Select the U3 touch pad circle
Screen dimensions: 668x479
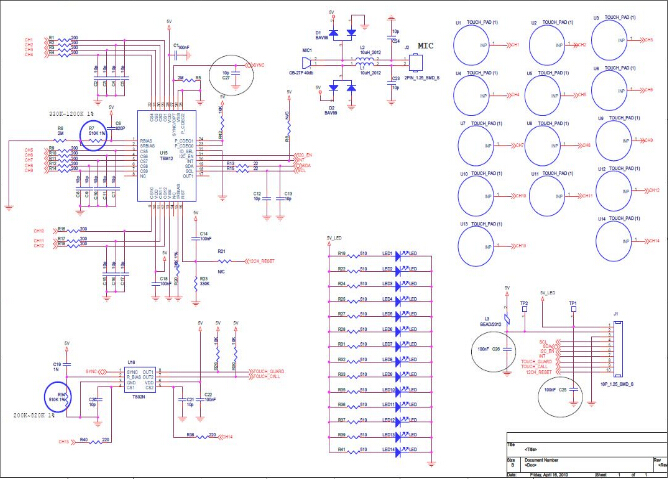[609, 40]
